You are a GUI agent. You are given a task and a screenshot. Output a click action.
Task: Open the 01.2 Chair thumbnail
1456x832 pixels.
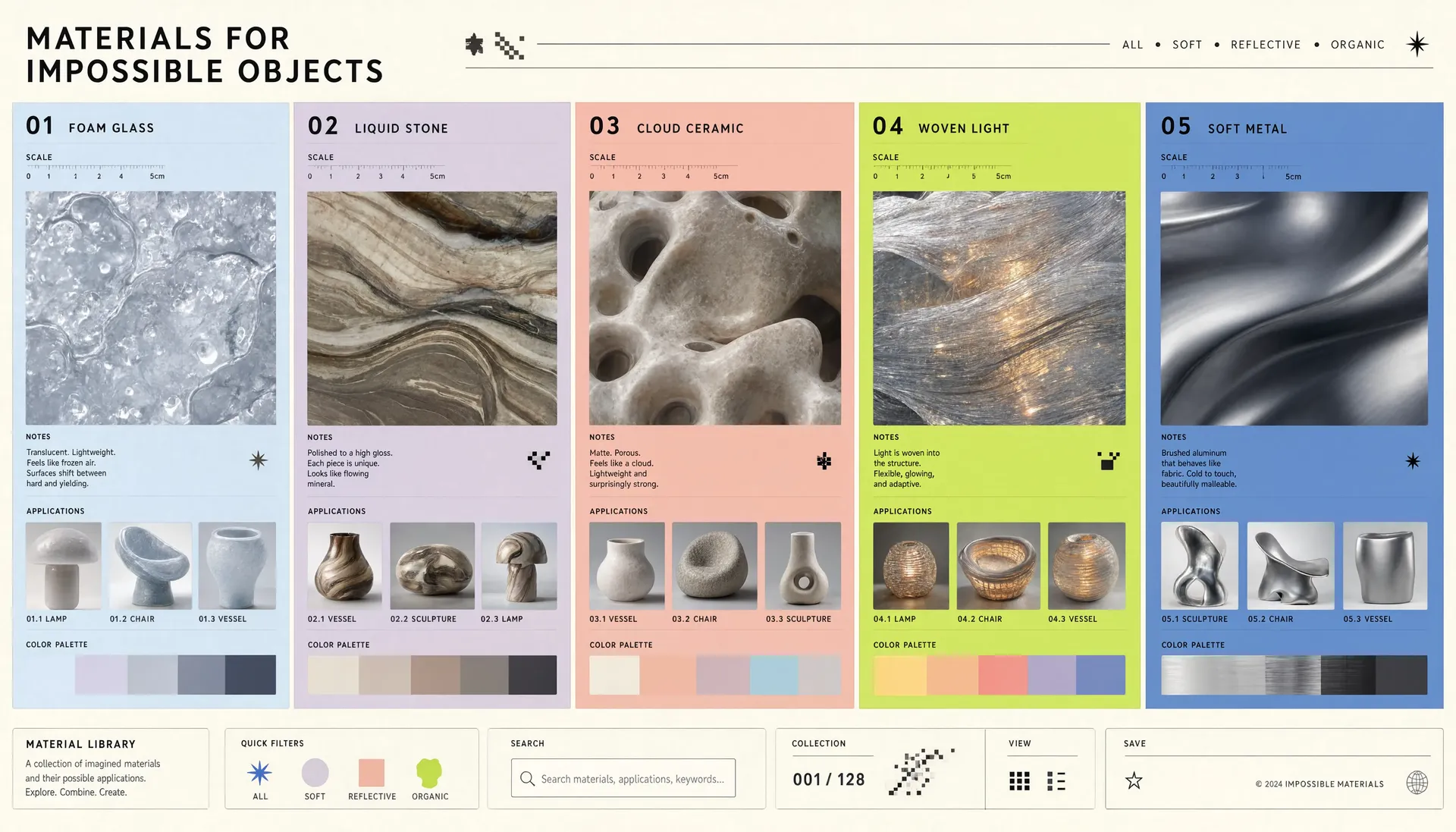150,566
